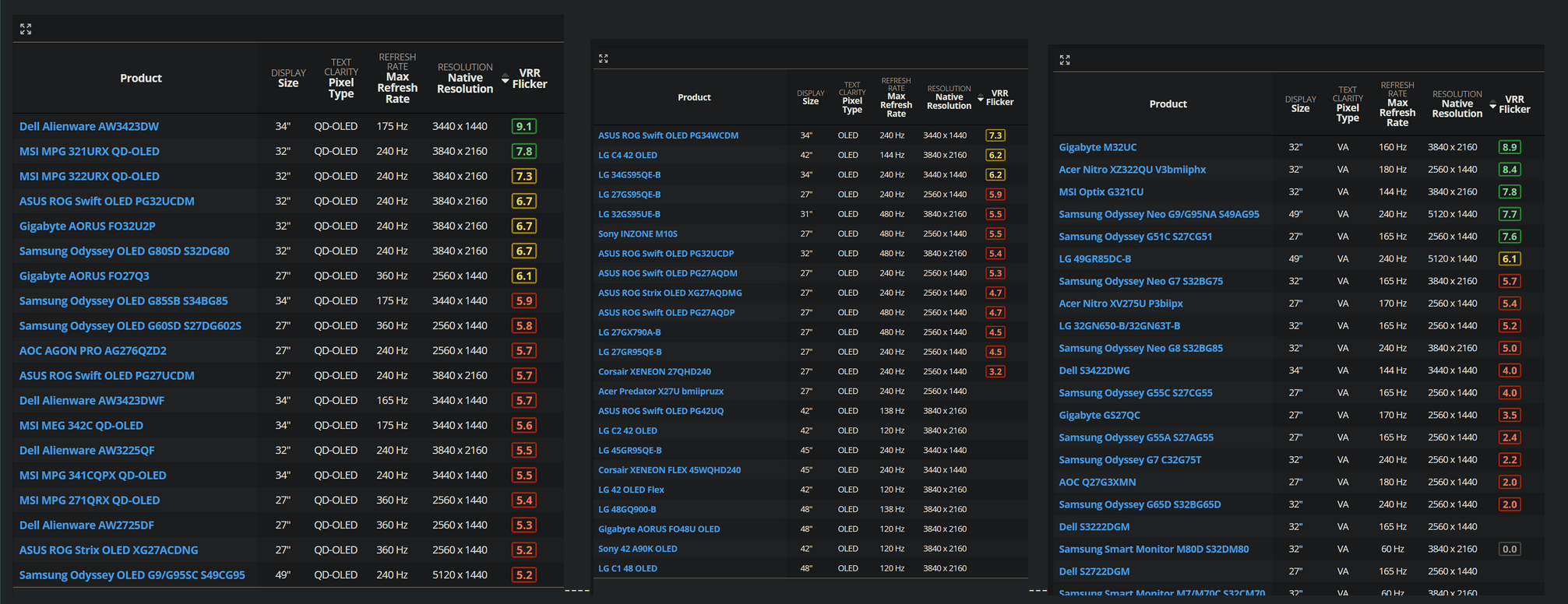Screen dimensions: 1568x604
Task: Open the LG 49GR85DC-B link
Action: coord(1095,258)
